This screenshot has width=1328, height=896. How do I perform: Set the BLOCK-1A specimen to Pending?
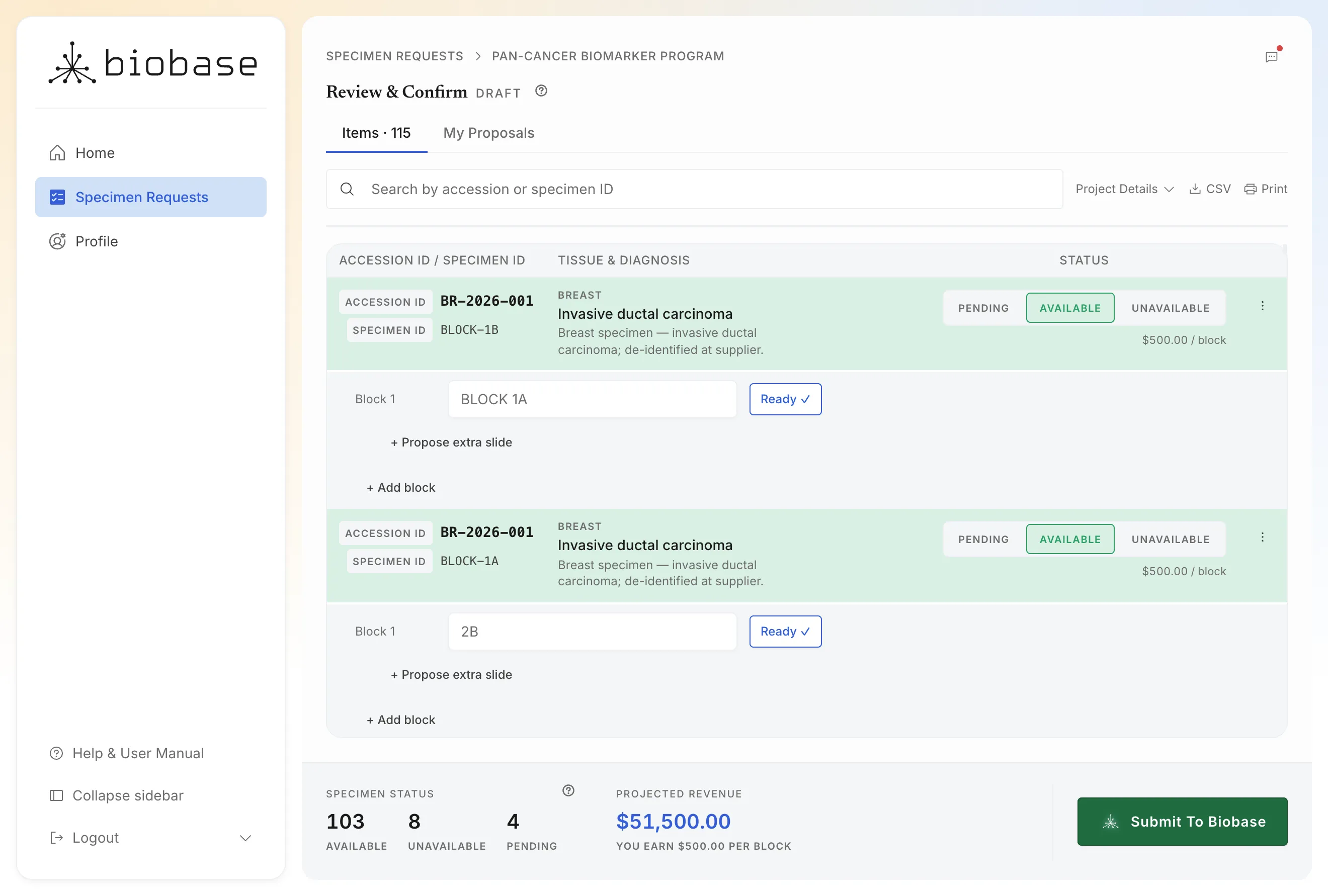[983, 539]
